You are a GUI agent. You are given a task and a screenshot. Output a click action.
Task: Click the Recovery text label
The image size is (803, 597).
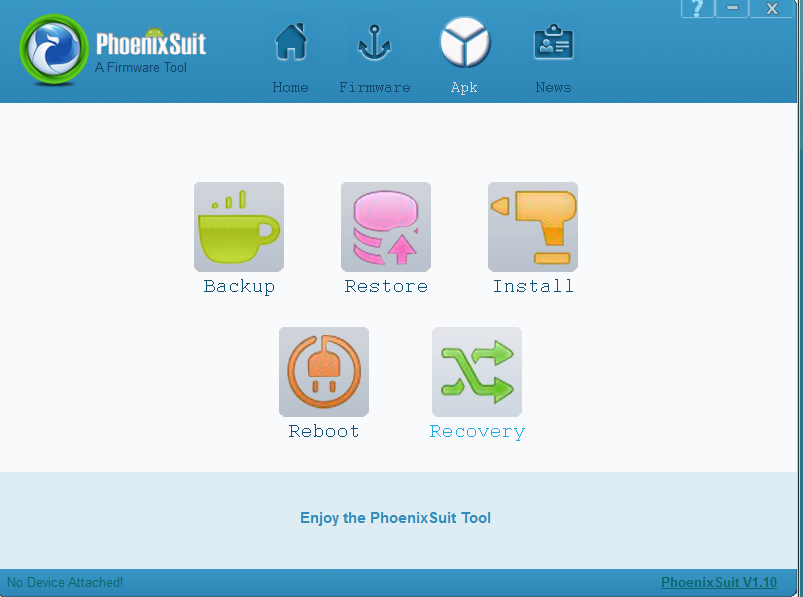(477, 432)
